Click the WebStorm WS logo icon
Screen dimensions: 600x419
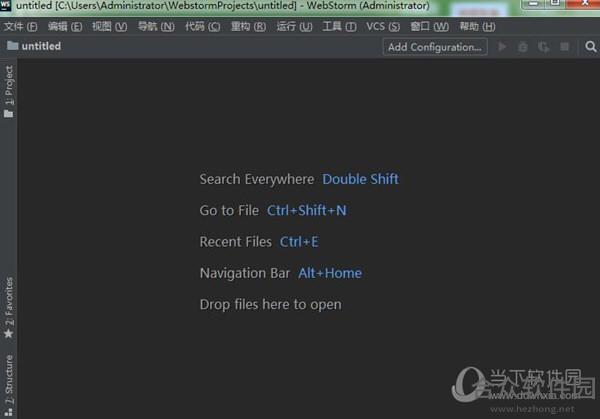click(5, 5)
